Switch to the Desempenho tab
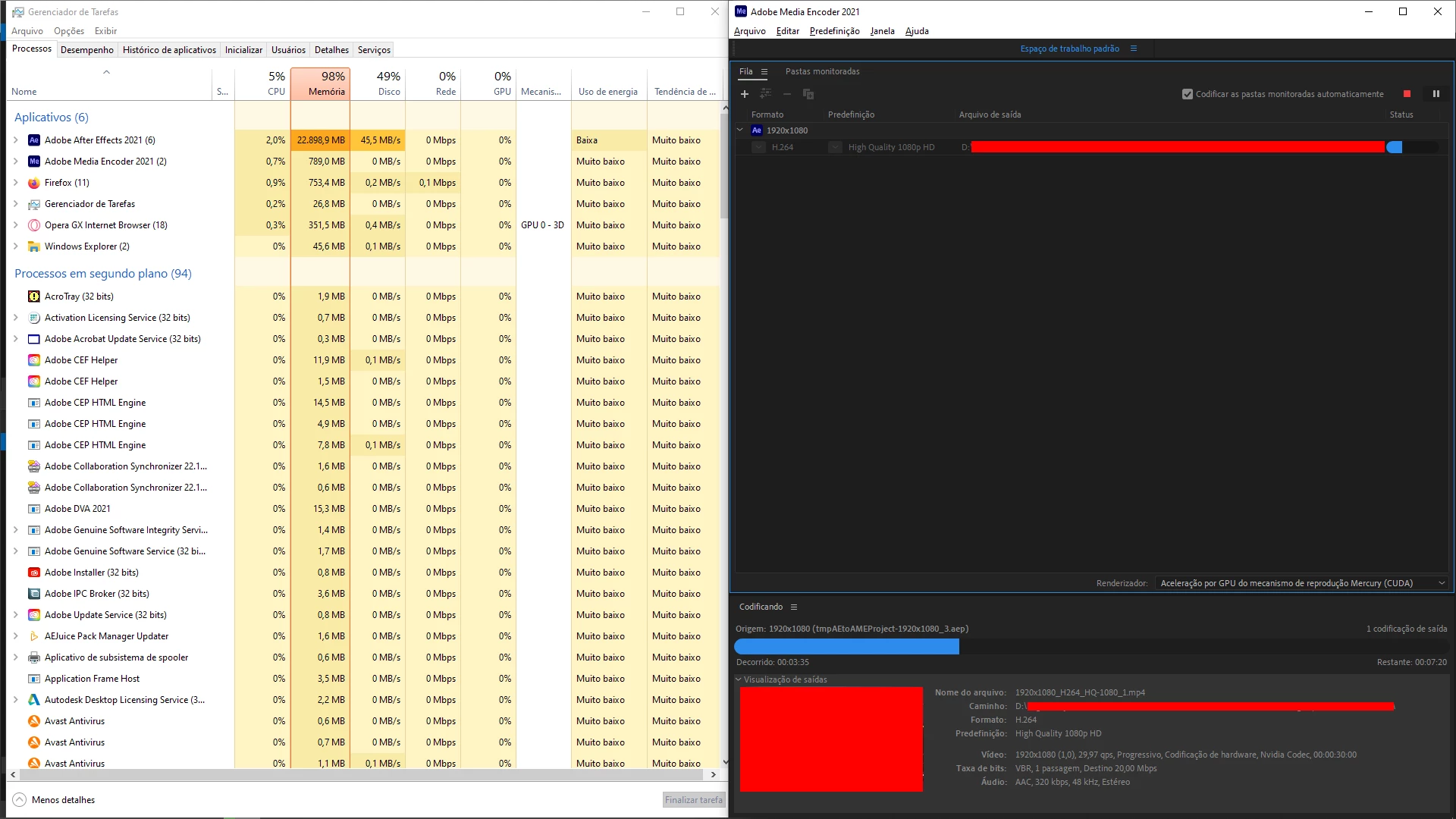 point(87,50)
